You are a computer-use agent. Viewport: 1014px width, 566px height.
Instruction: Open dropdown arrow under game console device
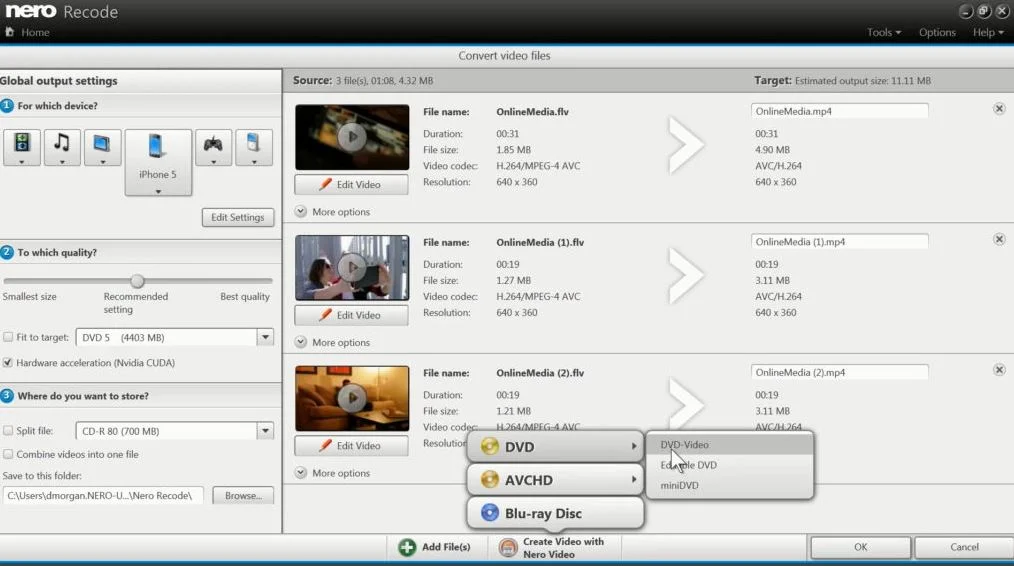[x=213, y=162]
